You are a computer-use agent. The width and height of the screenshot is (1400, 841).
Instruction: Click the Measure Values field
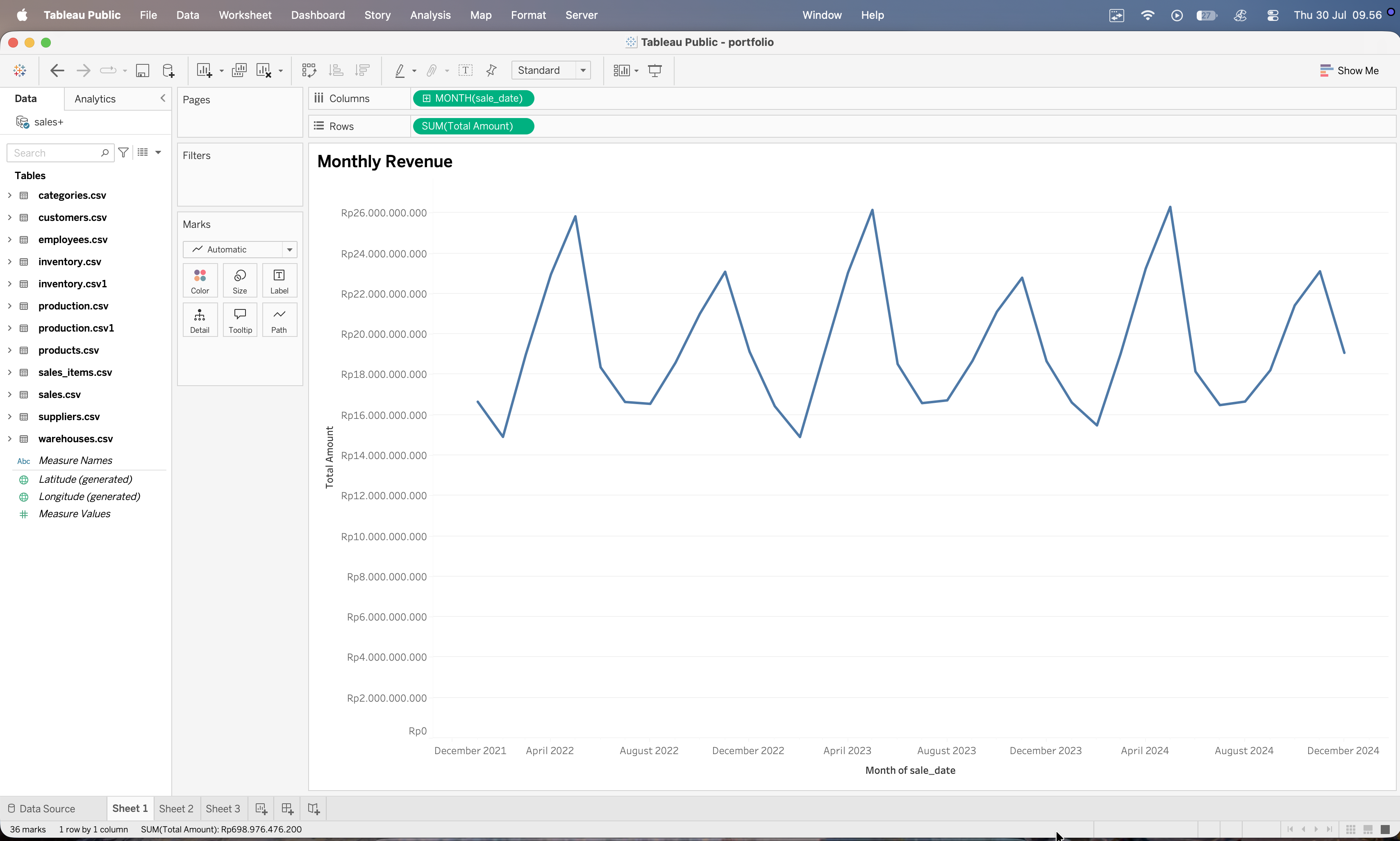click(x=75, y=514)
